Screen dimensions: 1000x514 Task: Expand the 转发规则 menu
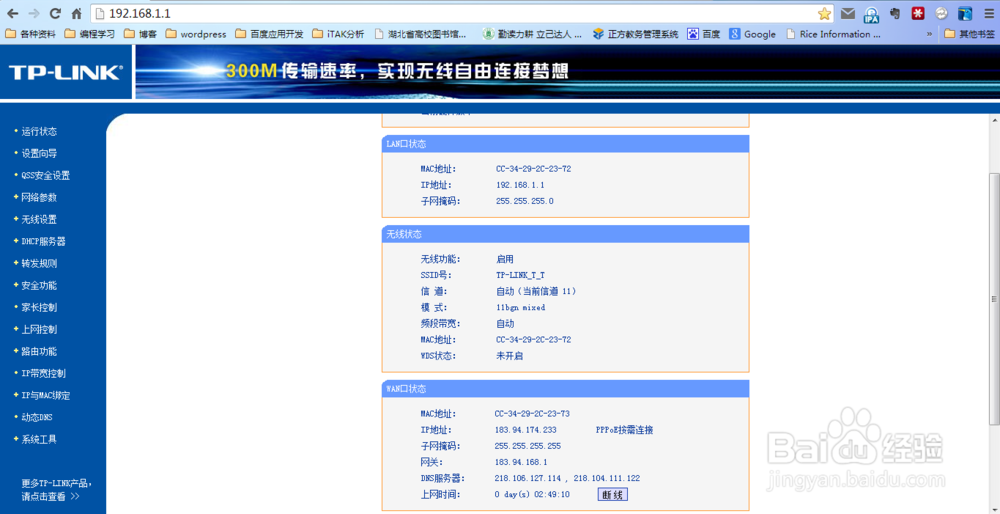point(39,263)
